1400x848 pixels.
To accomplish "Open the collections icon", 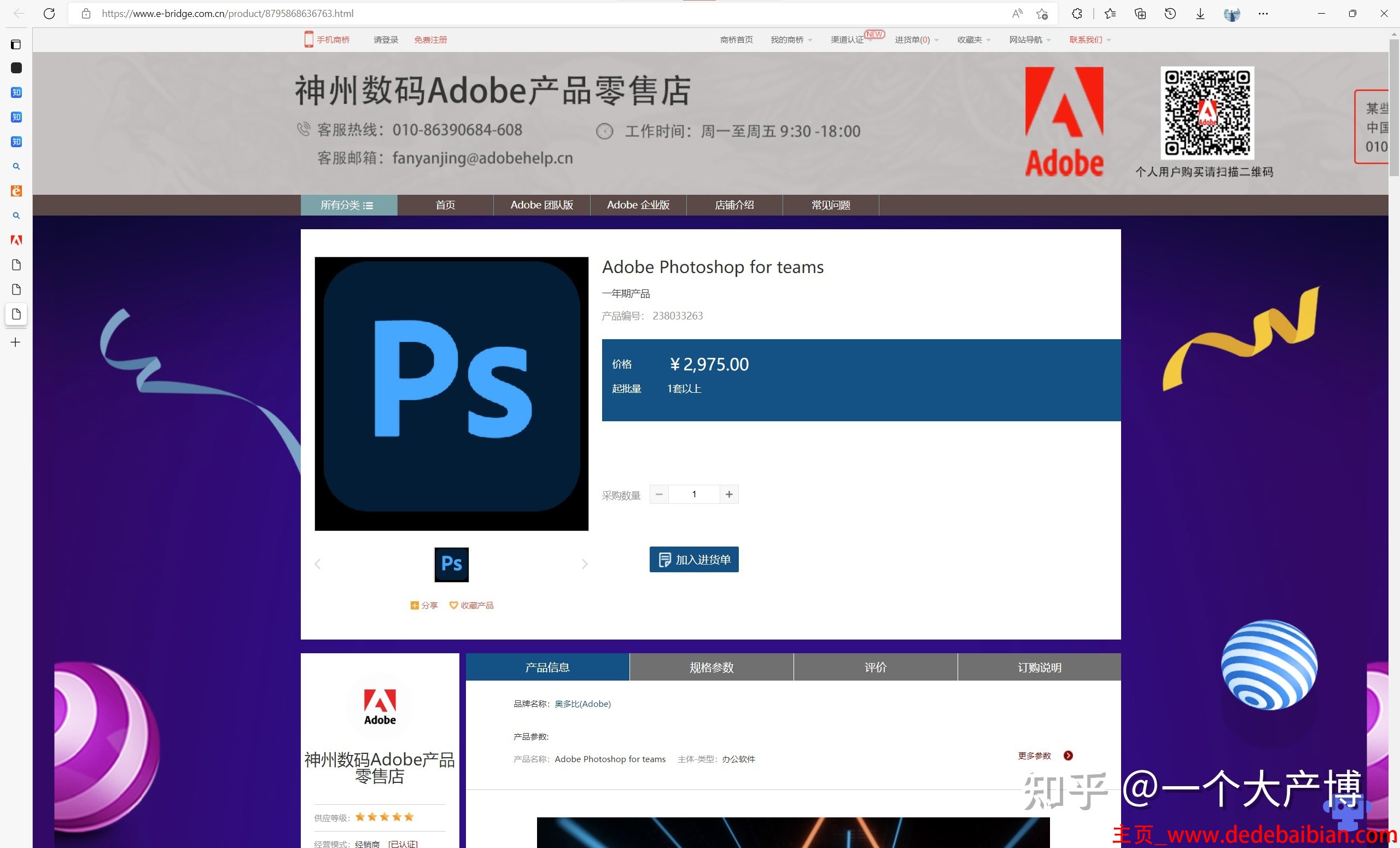I will click(1140, 14).
